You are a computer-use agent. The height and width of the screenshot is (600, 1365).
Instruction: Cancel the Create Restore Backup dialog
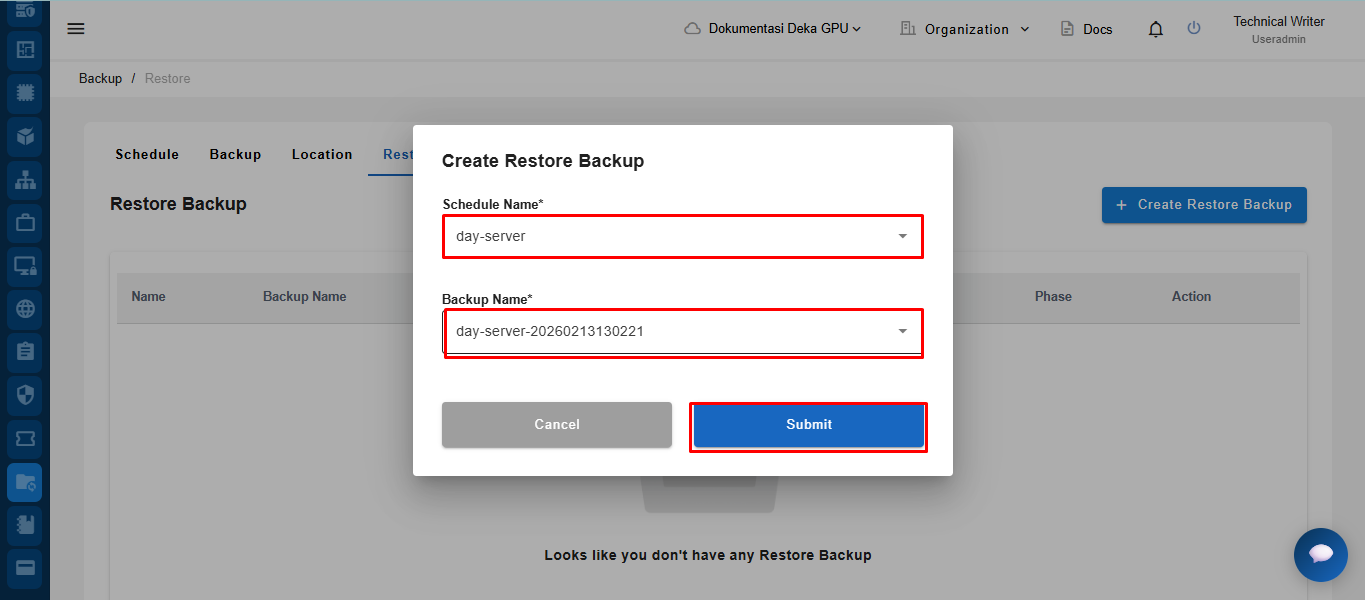point(556,425)
